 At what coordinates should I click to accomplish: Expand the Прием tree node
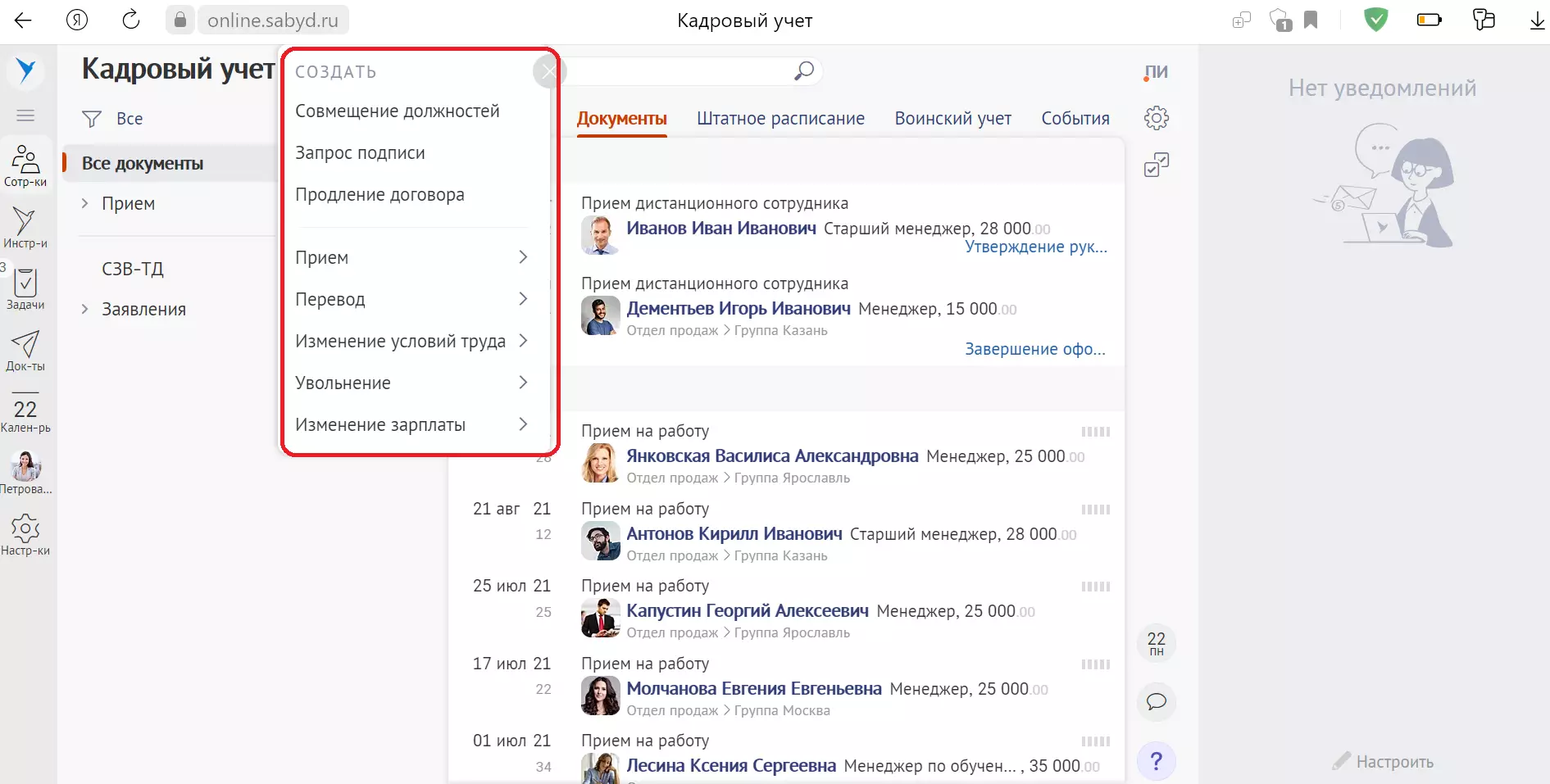[x=84, y=203]
